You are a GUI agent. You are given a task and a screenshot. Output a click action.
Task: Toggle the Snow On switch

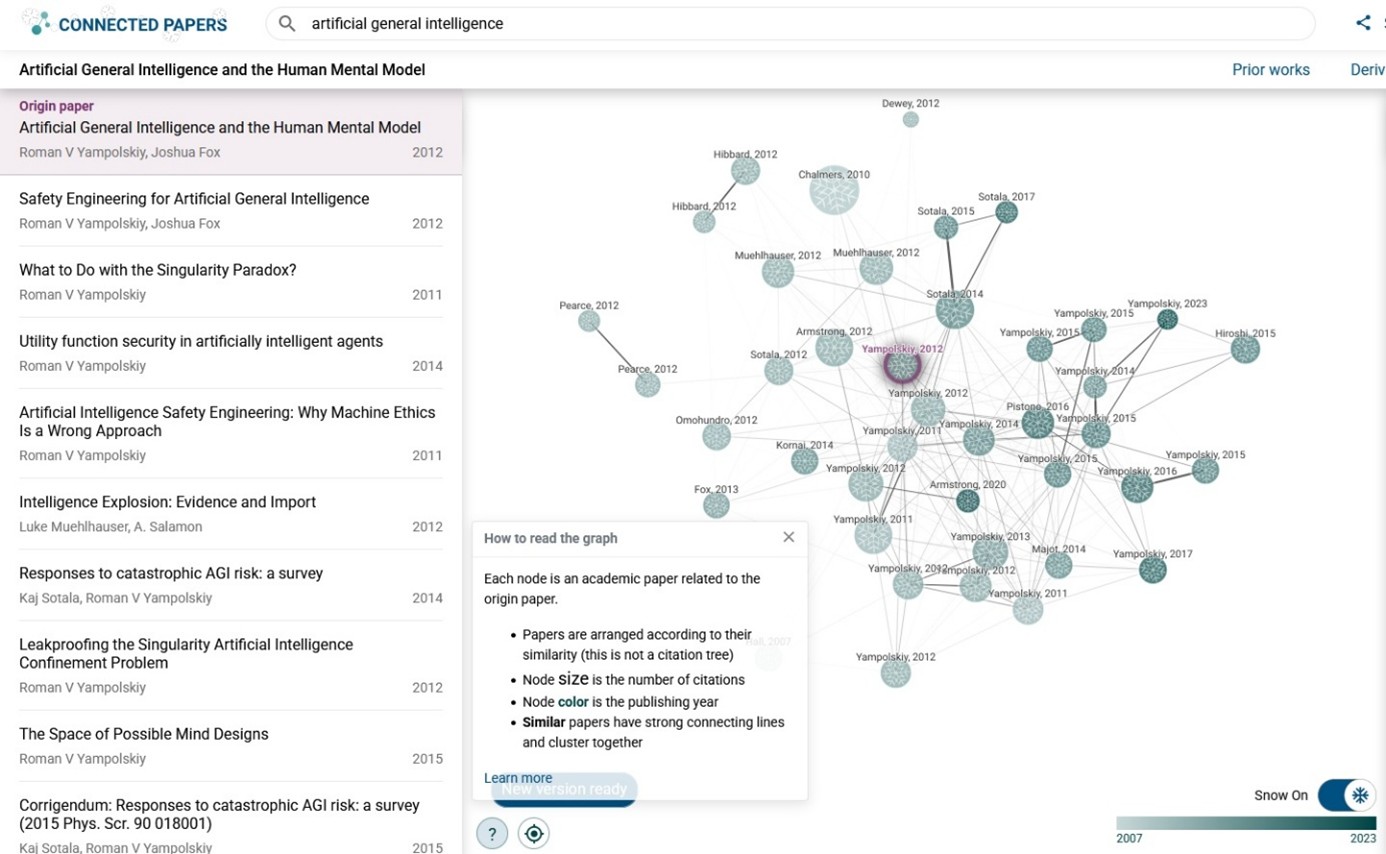(x=1348, y=795)
